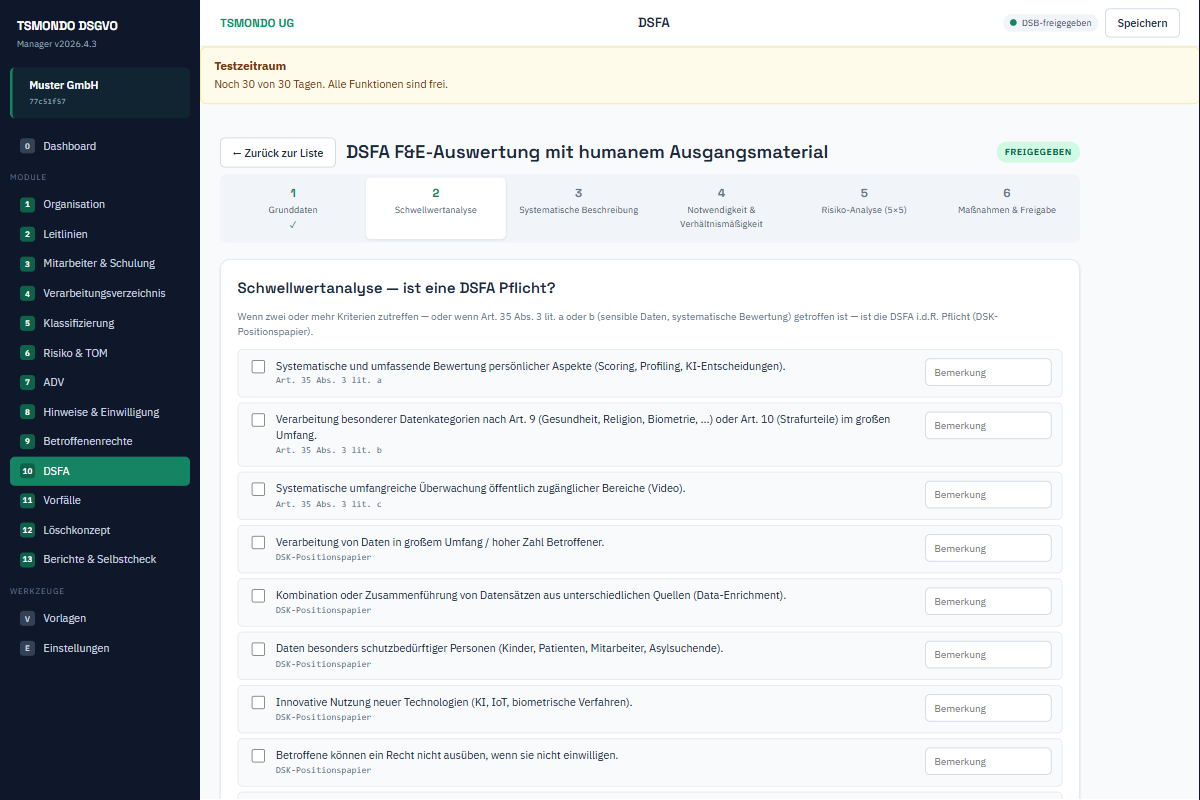Open Berichte & Selbstcheck module
The width and height of the screenshot is (1200, 800).
click(100, 559)
